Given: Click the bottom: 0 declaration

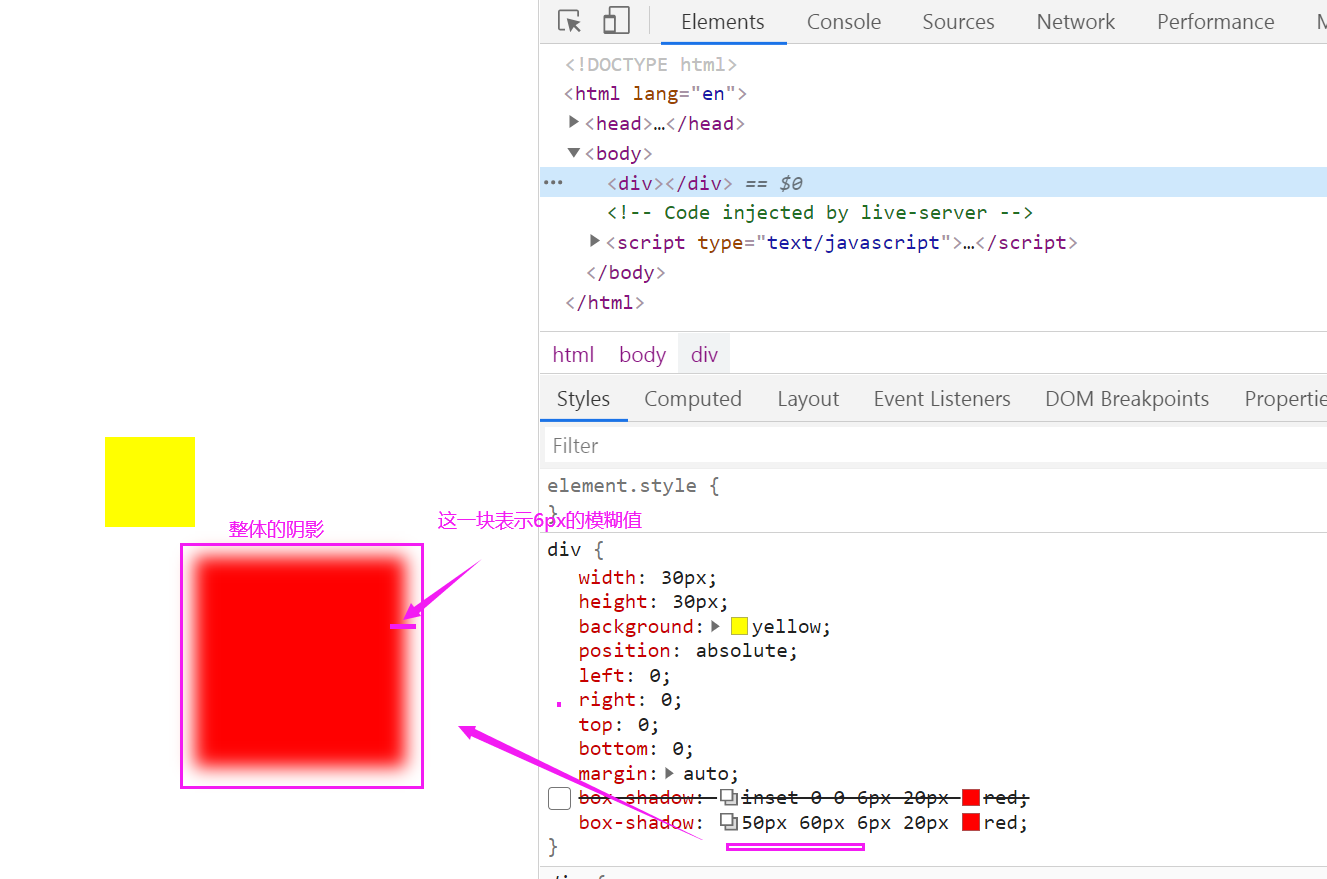Looking at the screenshot, I should tap(636, 749).
